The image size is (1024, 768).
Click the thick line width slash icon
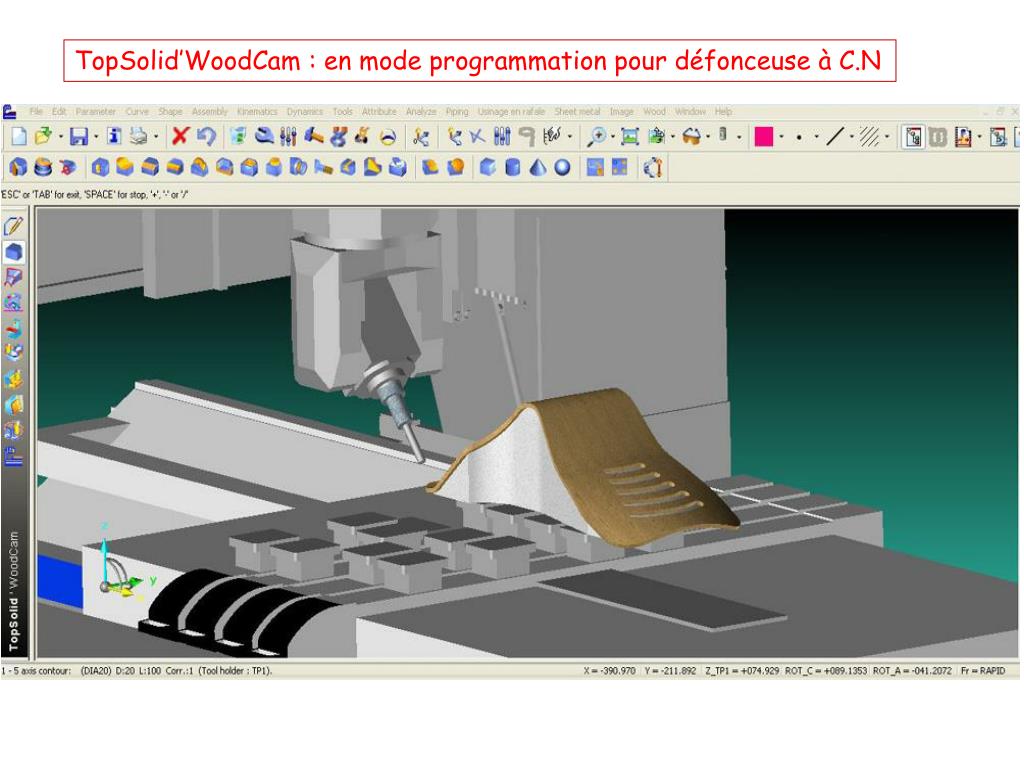(x=835, y=136)
